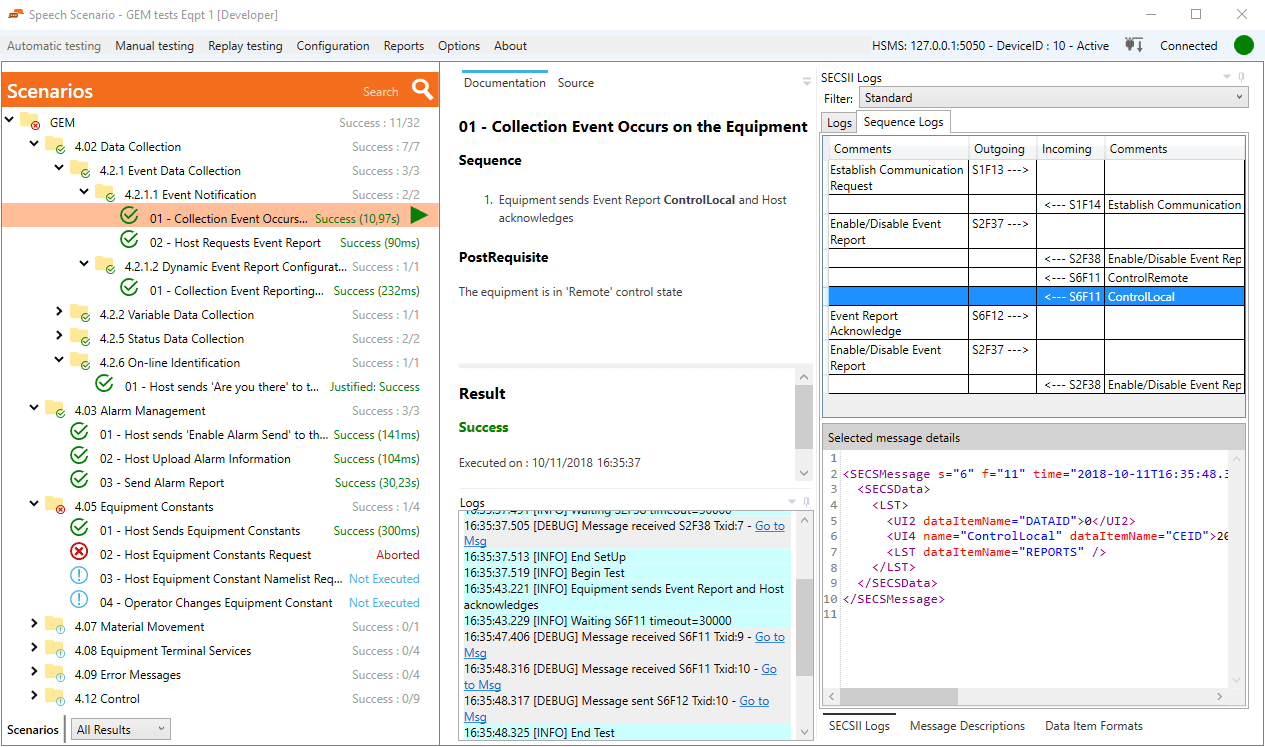The height and width of the screenshot is (747, 1265).
Task: Switch to the Logs tab in SECSII Logs
Action: 839,122
